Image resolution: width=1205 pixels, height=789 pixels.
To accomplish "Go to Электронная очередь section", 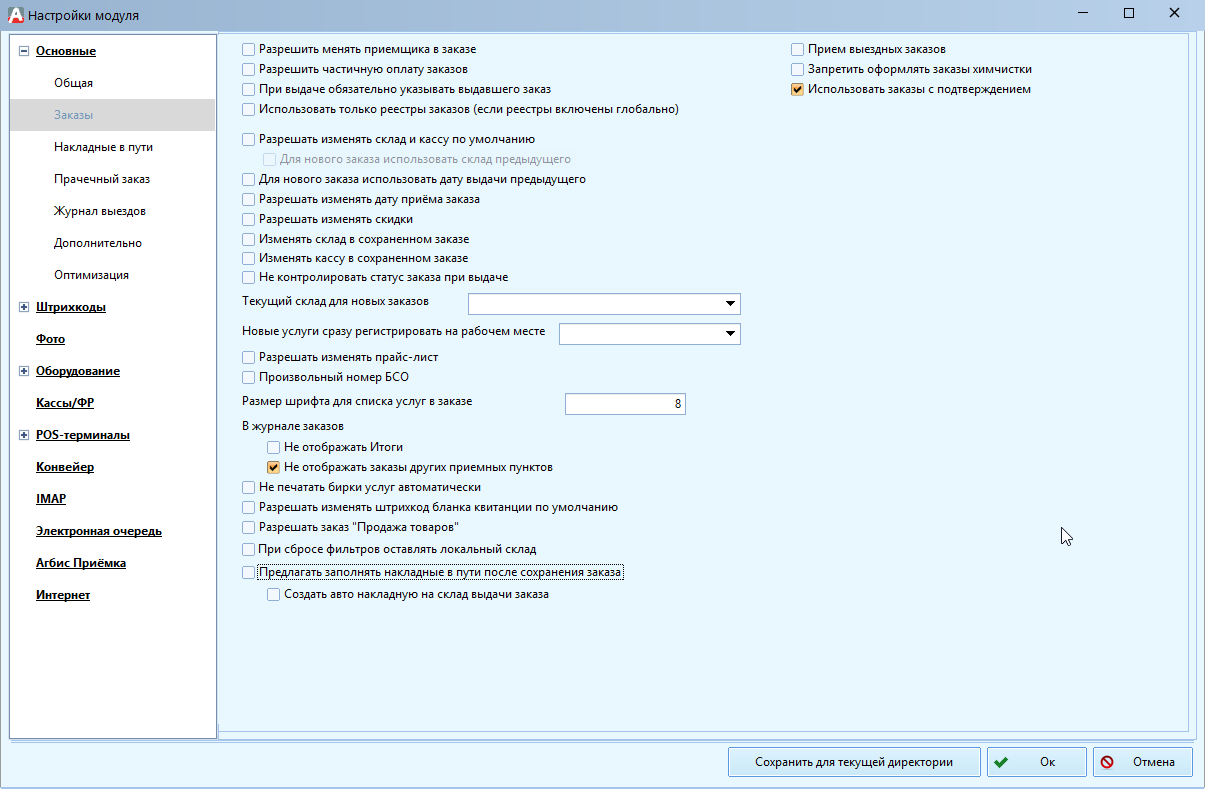I will (98, 531).
